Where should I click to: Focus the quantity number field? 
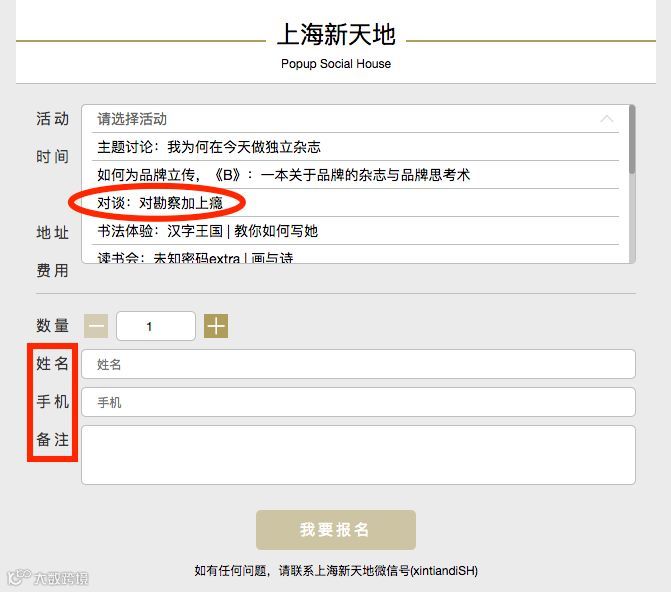click(x=156, y=326)
